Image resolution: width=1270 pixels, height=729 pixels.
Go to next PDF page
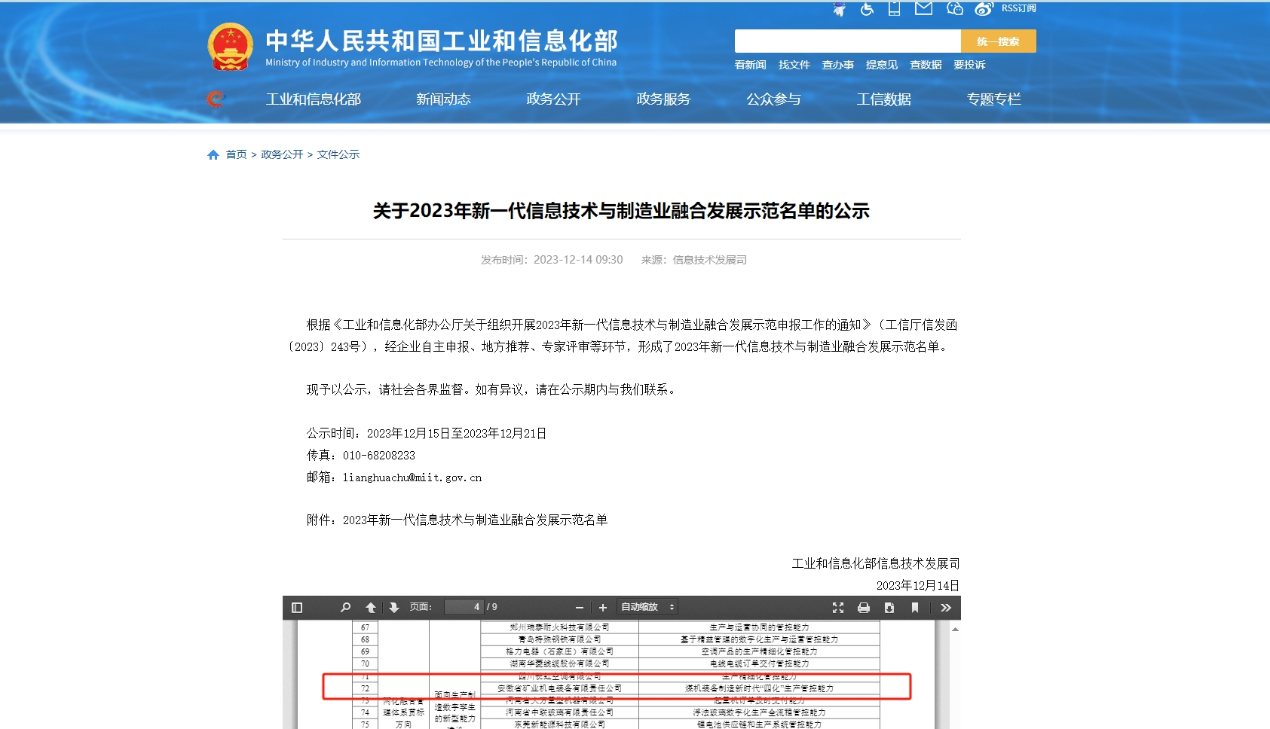pyautogui.click(x=394, y=607)
